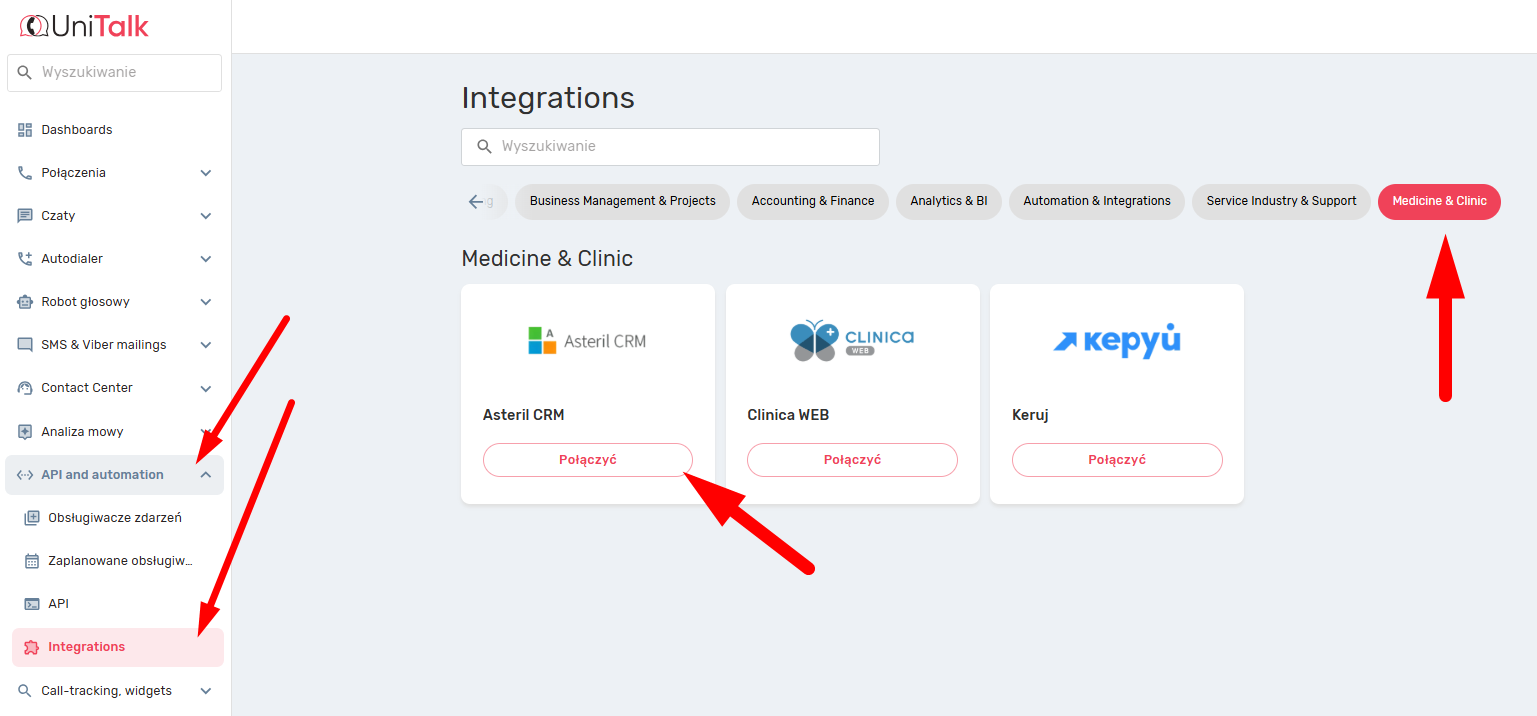This screenshot has height=716, width=1537.
Task: Click the SMS & Viber mailings icon
Action: coord(25,345)
